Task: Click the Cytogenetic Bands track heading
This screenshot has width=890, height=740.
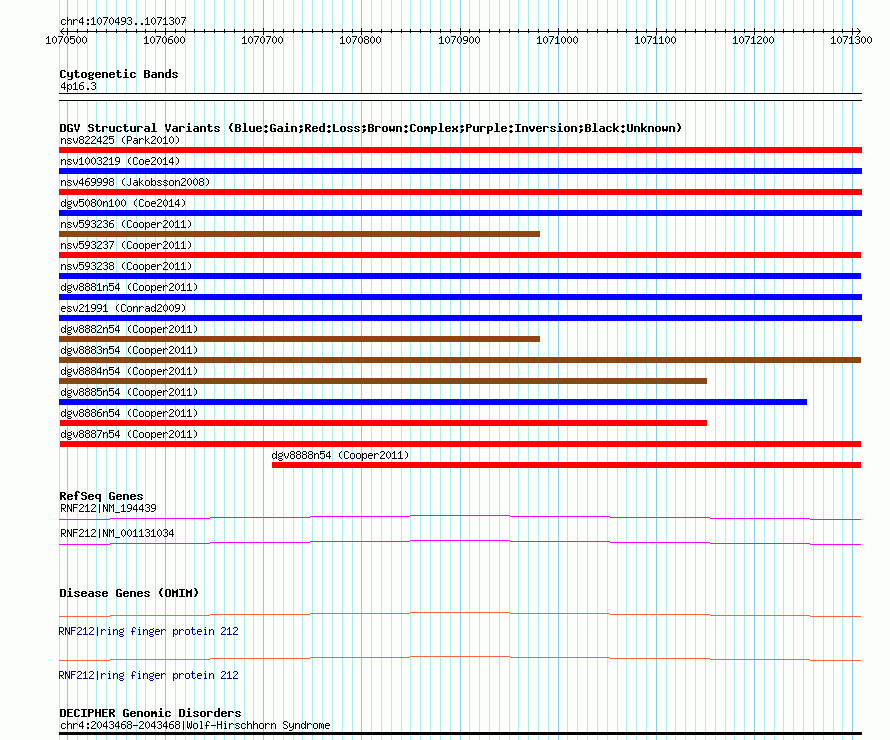Action: click(x=119, y=74)
